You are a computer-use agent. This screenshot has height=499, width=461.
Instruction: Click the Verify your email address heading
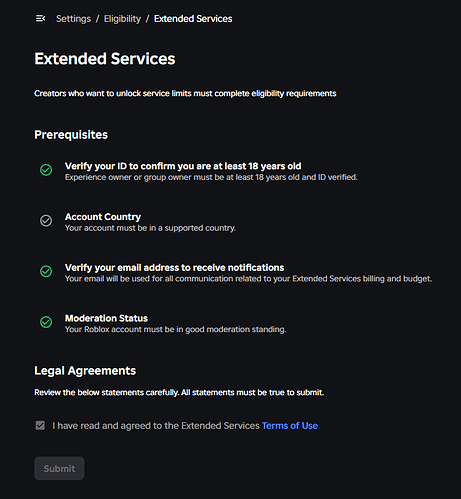pos(174,267)
